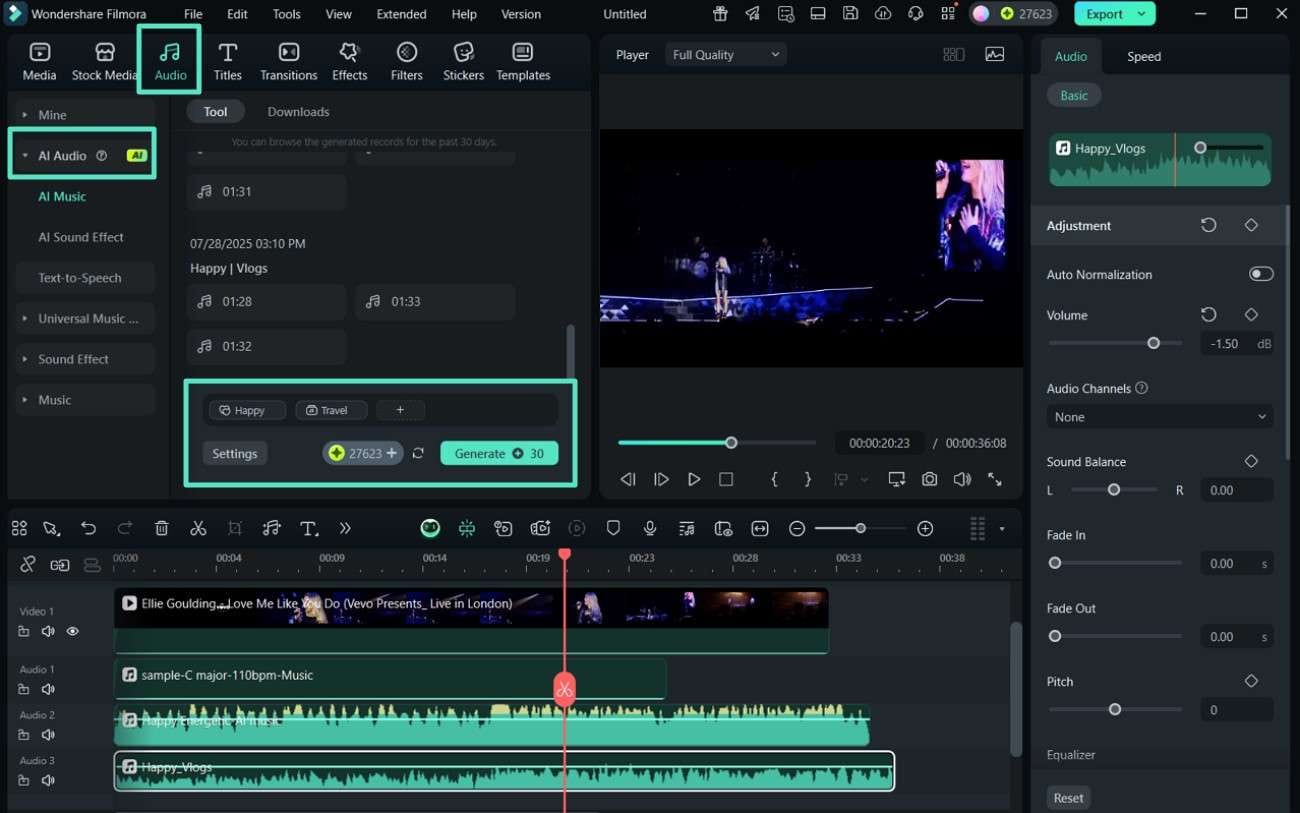Click the Mark In curly brace
This screenshot has height=813, width=1300.
coord(774,479)
